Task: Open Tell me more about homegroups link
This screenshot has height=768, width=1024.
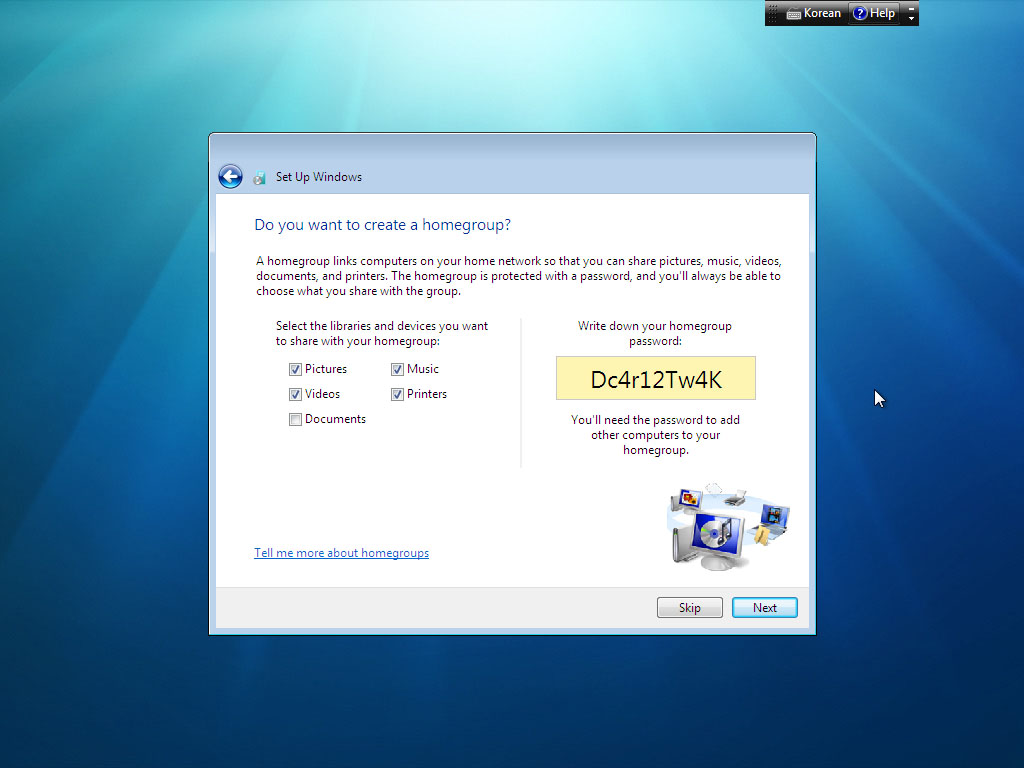Action: (342, 553)
